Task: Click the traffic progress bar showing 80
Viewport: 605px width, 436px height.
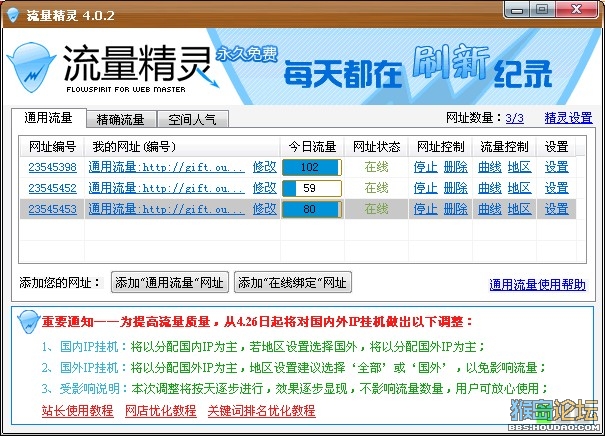Action: pyautogui.click(x=312, y=209)
